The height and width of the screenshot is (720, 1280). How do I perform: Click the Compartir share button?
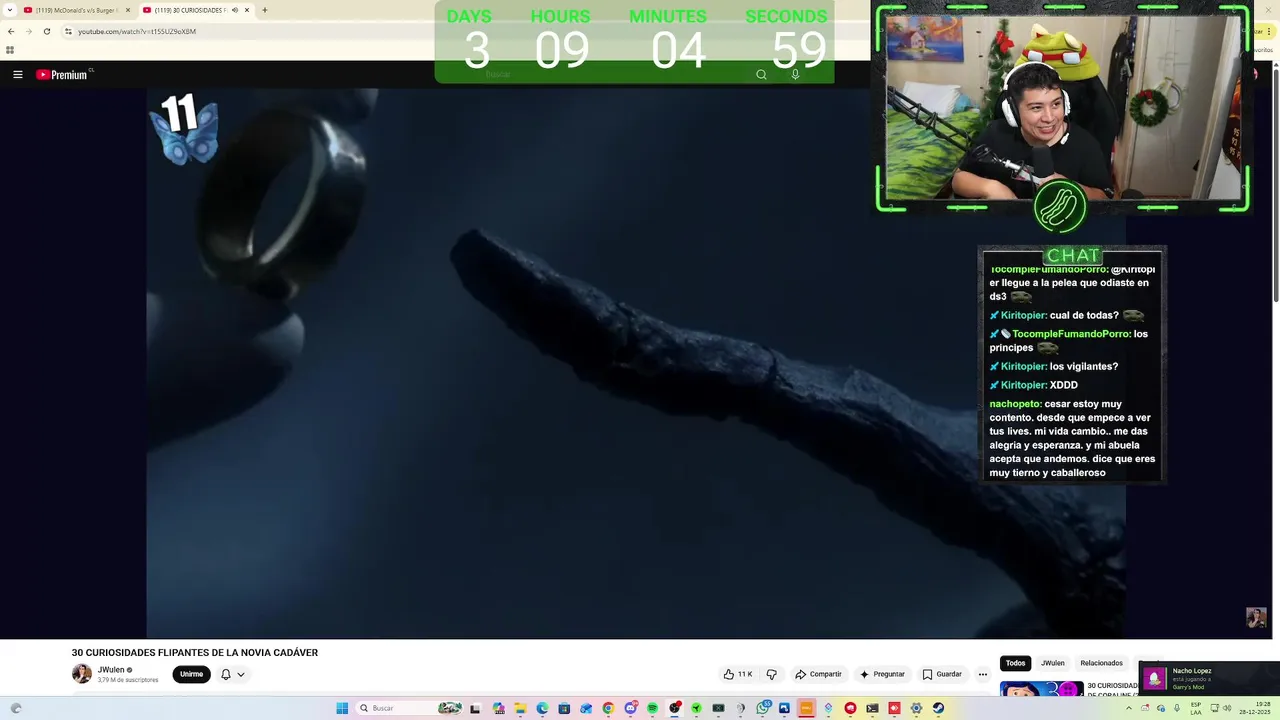(818, 674)
